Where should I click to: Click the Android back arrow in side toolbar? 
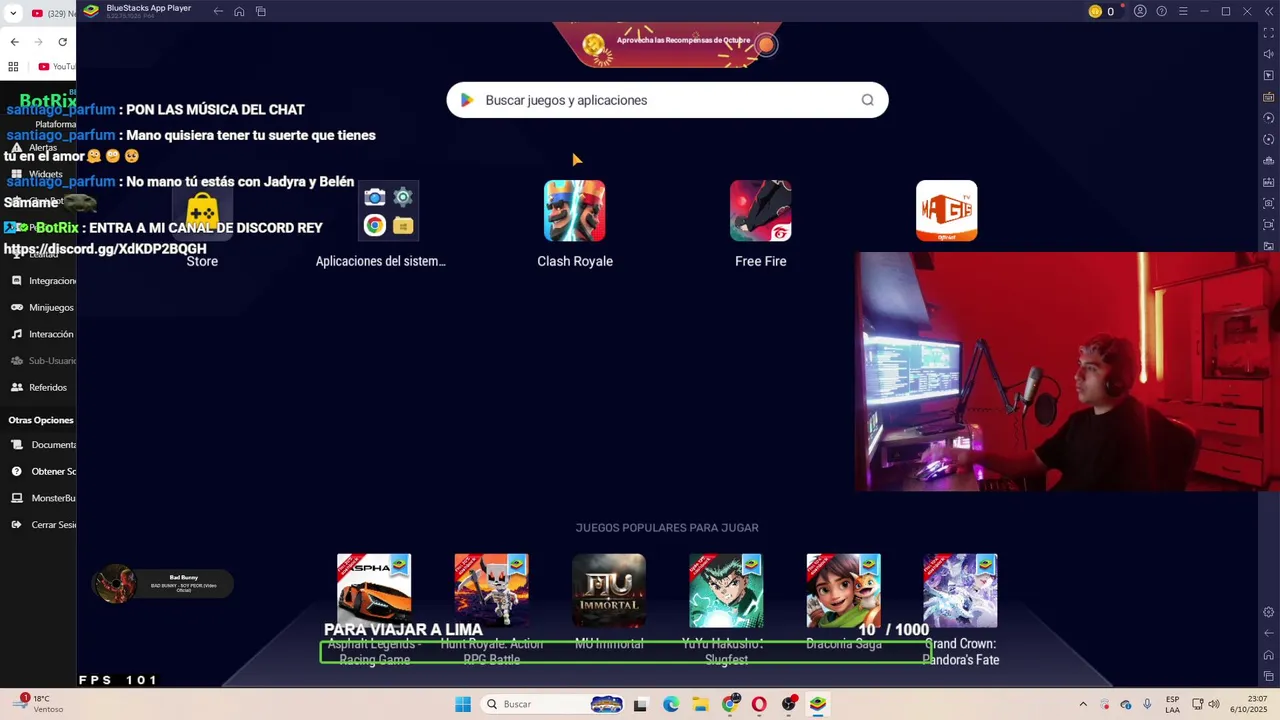click(1269, 633)
